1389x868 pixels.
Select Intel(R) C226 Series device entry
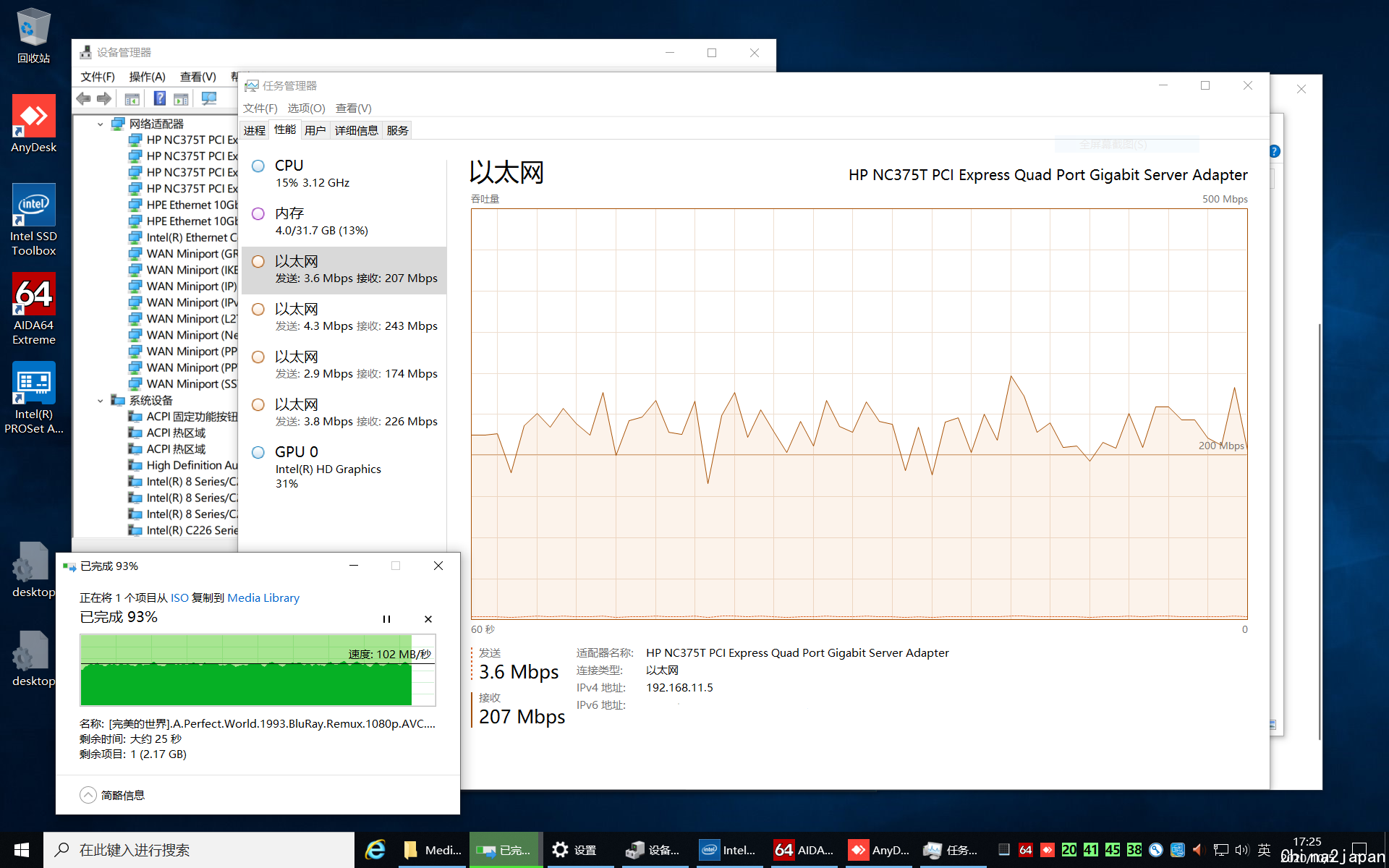tap(183, 531)
